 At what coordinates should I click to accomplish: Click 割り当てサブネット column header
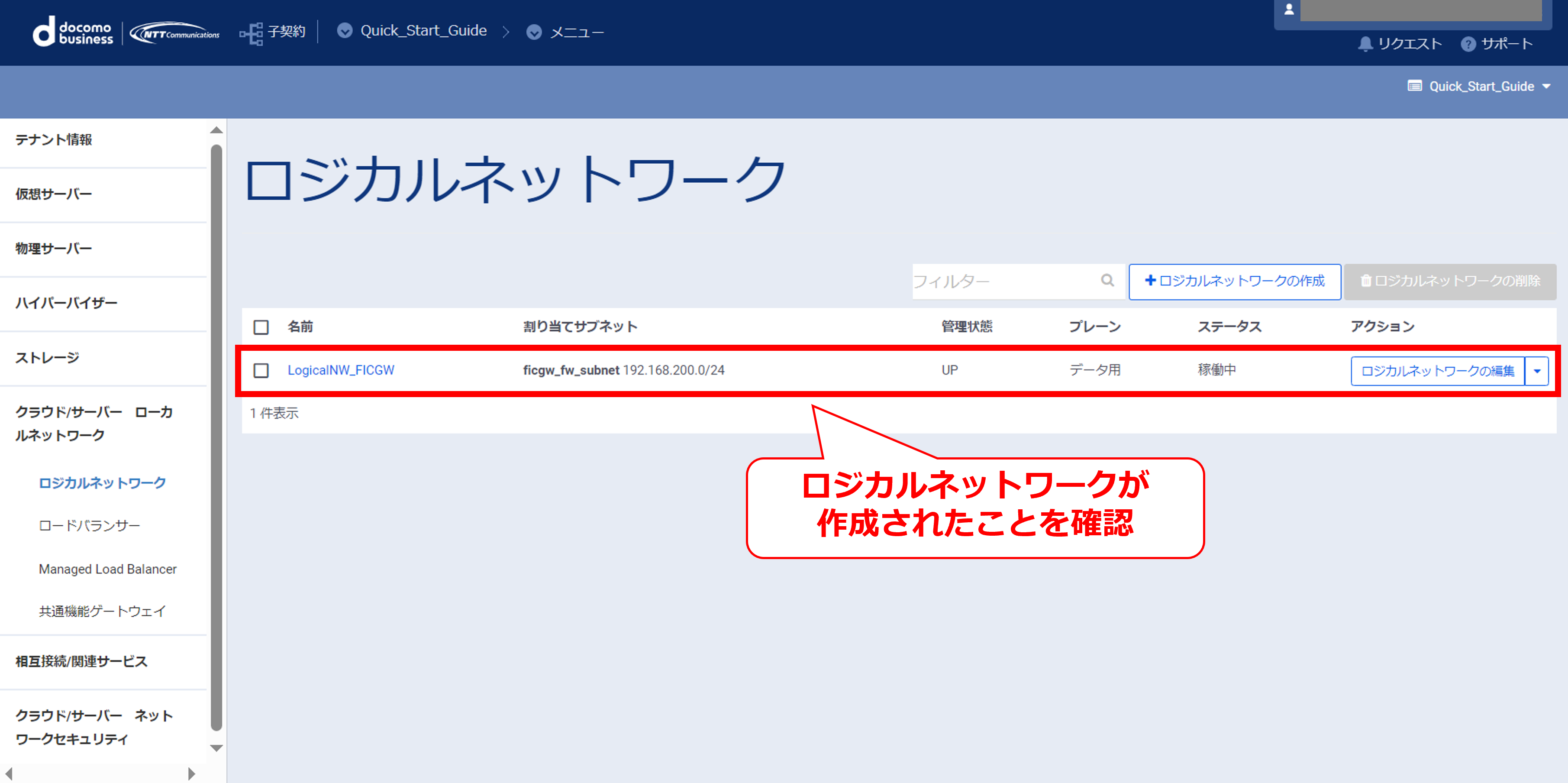tap(580, 327)
